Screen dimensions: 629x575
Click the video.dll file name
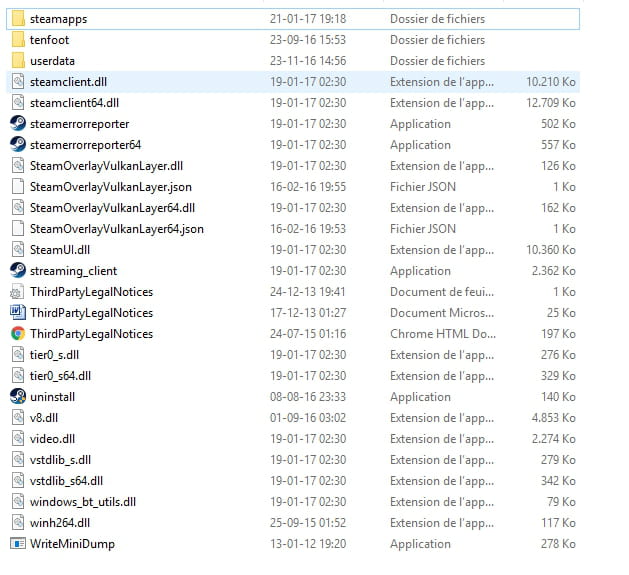[53, 439]
